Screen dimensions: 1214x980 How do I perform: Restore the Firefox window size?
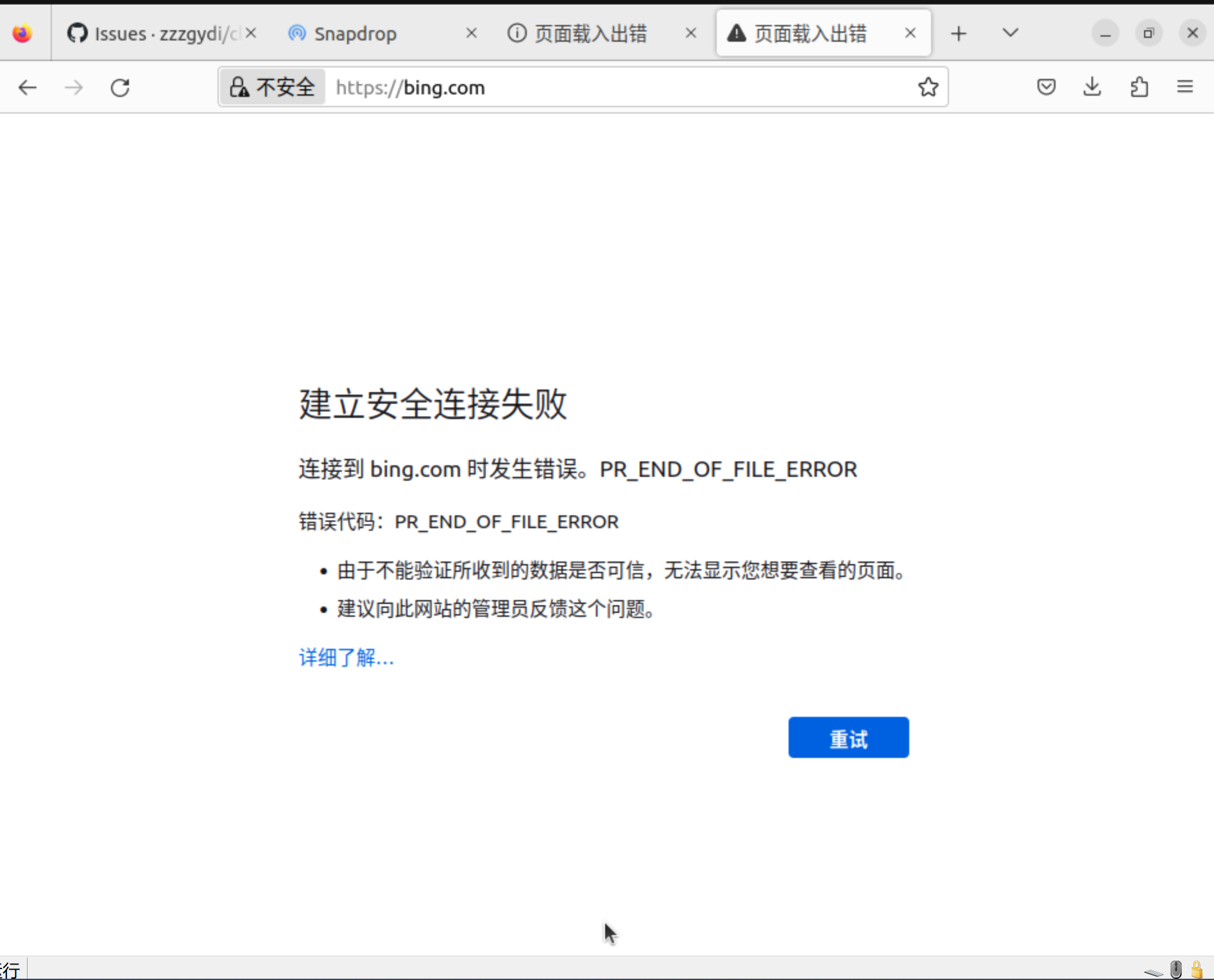tap(1149, 33)
